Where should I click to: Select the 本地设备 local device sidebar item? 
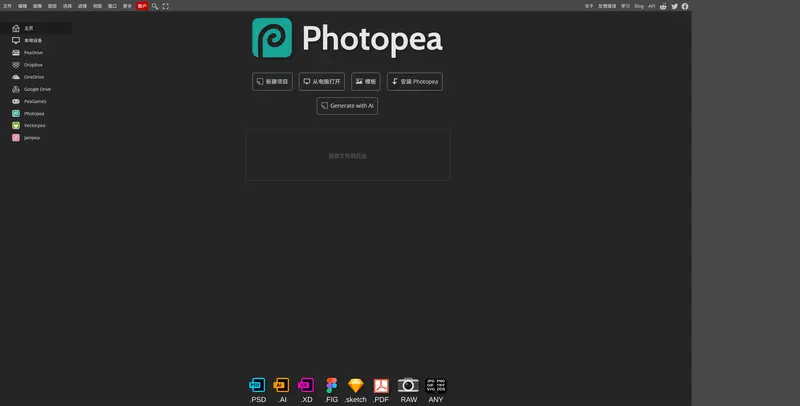tap(36, 40)
